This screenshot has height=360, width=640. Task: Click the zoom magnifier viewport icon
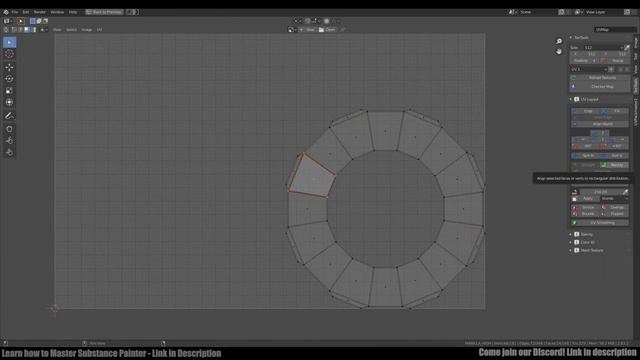(x=559, y=41)
